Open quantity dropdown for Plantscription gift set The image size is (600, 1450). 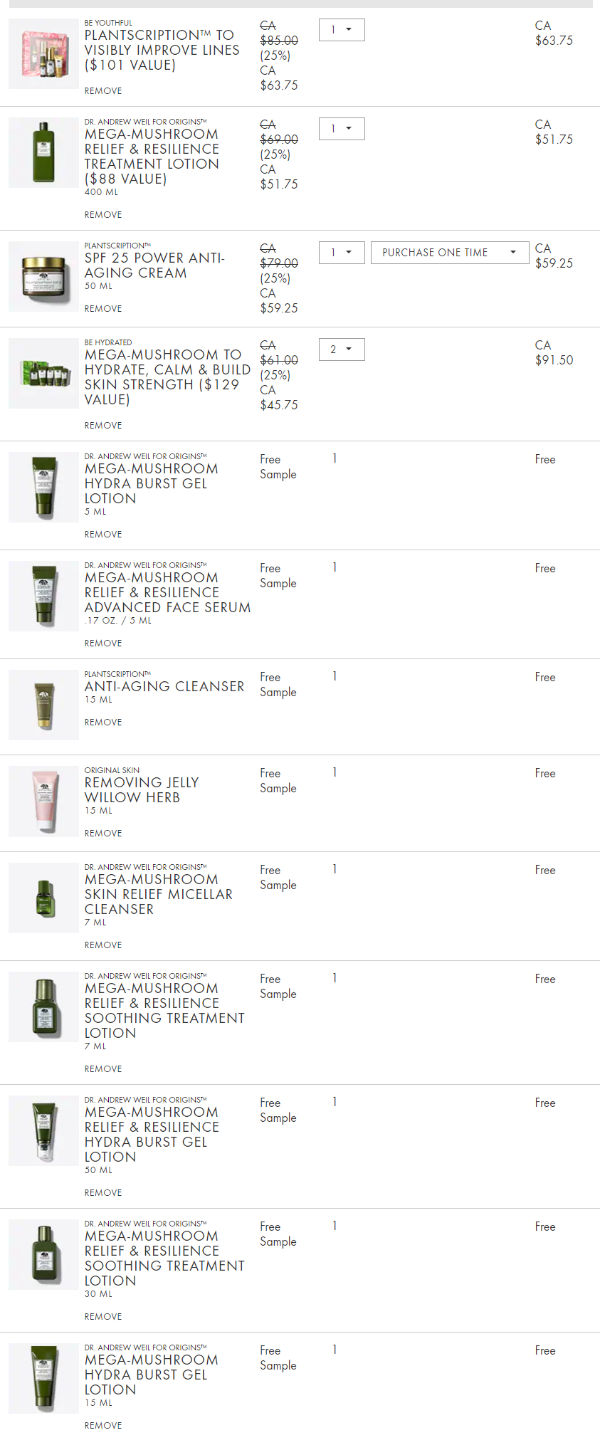(342, 30)
